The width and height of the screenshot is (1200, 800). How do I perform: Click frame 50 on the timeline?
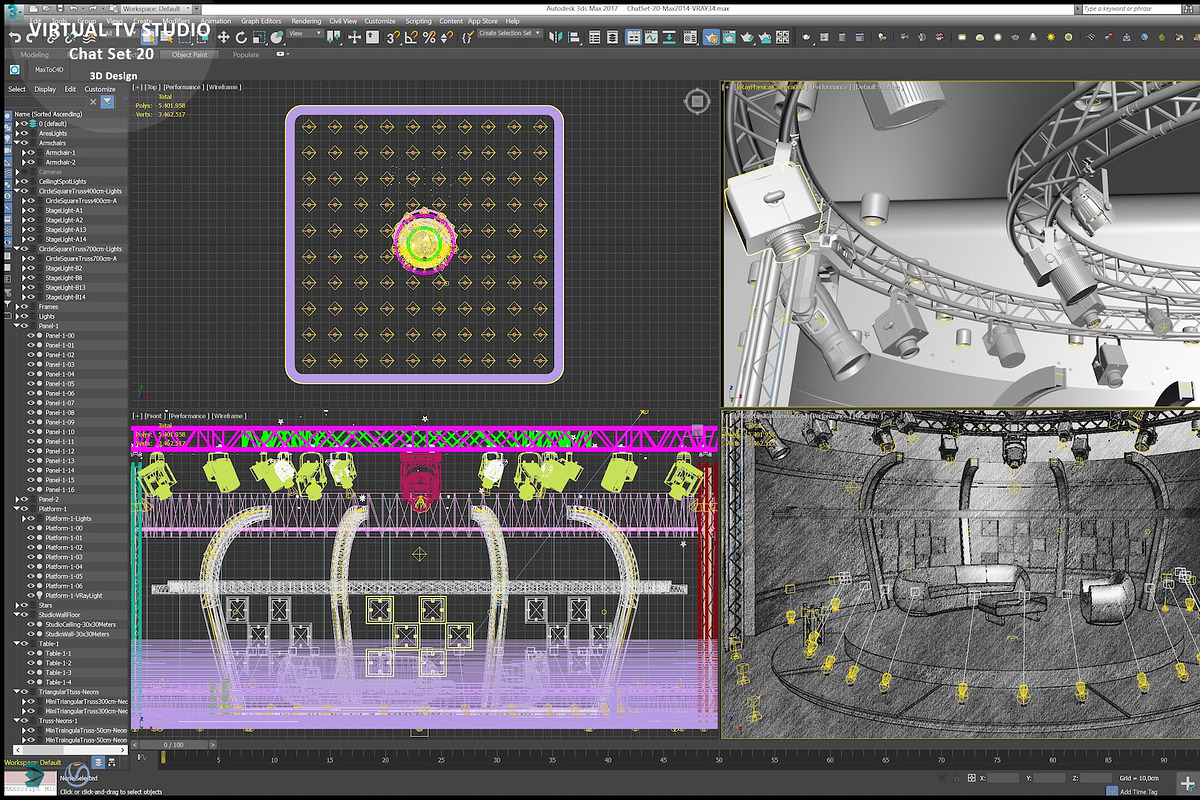pyautogui.click(x=718, y=761)
